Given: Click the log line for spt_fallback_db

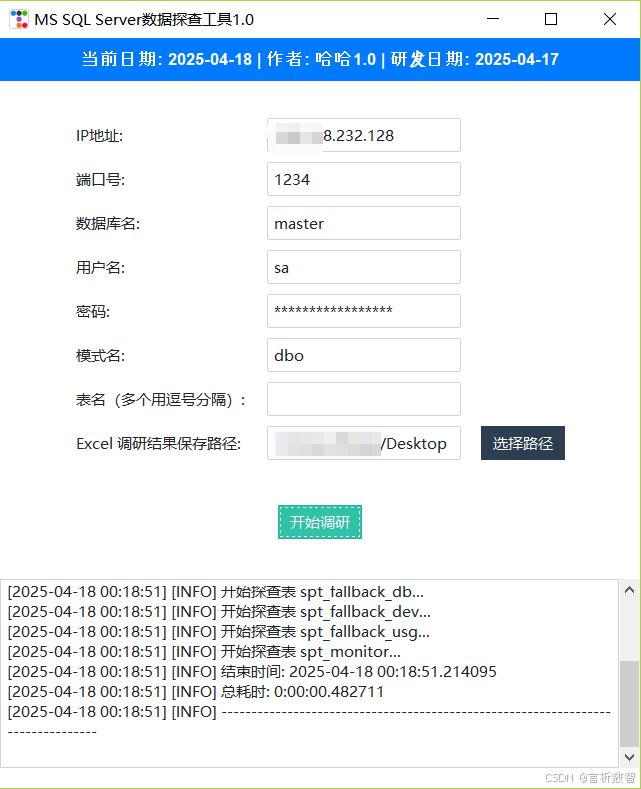Looking at the screenshot, I should point(216,592).
